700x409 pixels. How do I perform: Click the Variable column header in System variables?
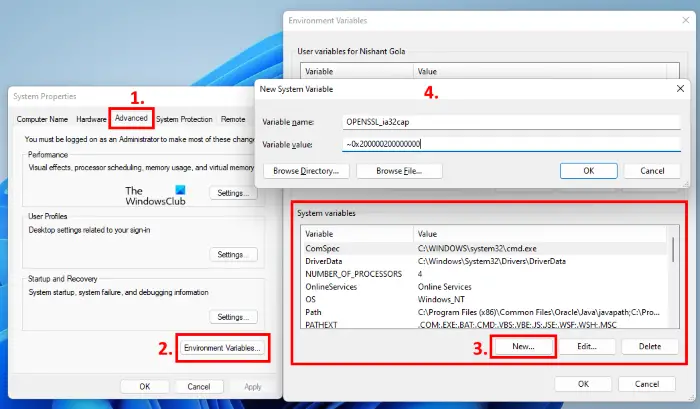pyautogui.click(x=358, y=234)
